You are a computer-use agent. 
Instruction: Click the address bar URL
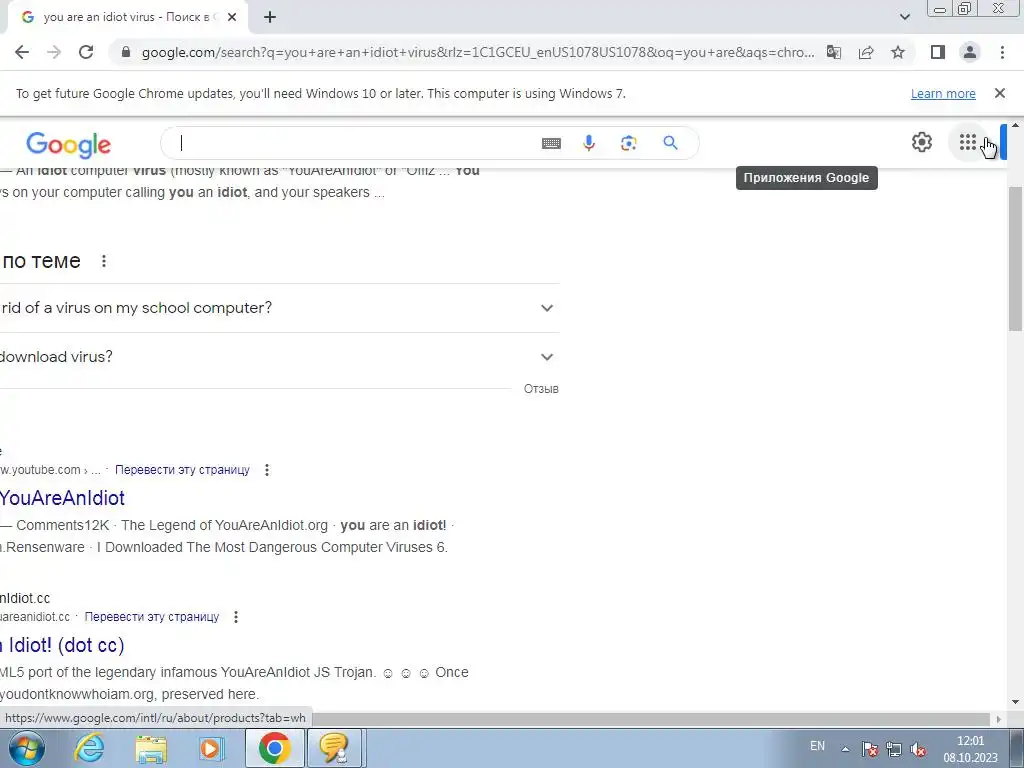coord(478,52)
